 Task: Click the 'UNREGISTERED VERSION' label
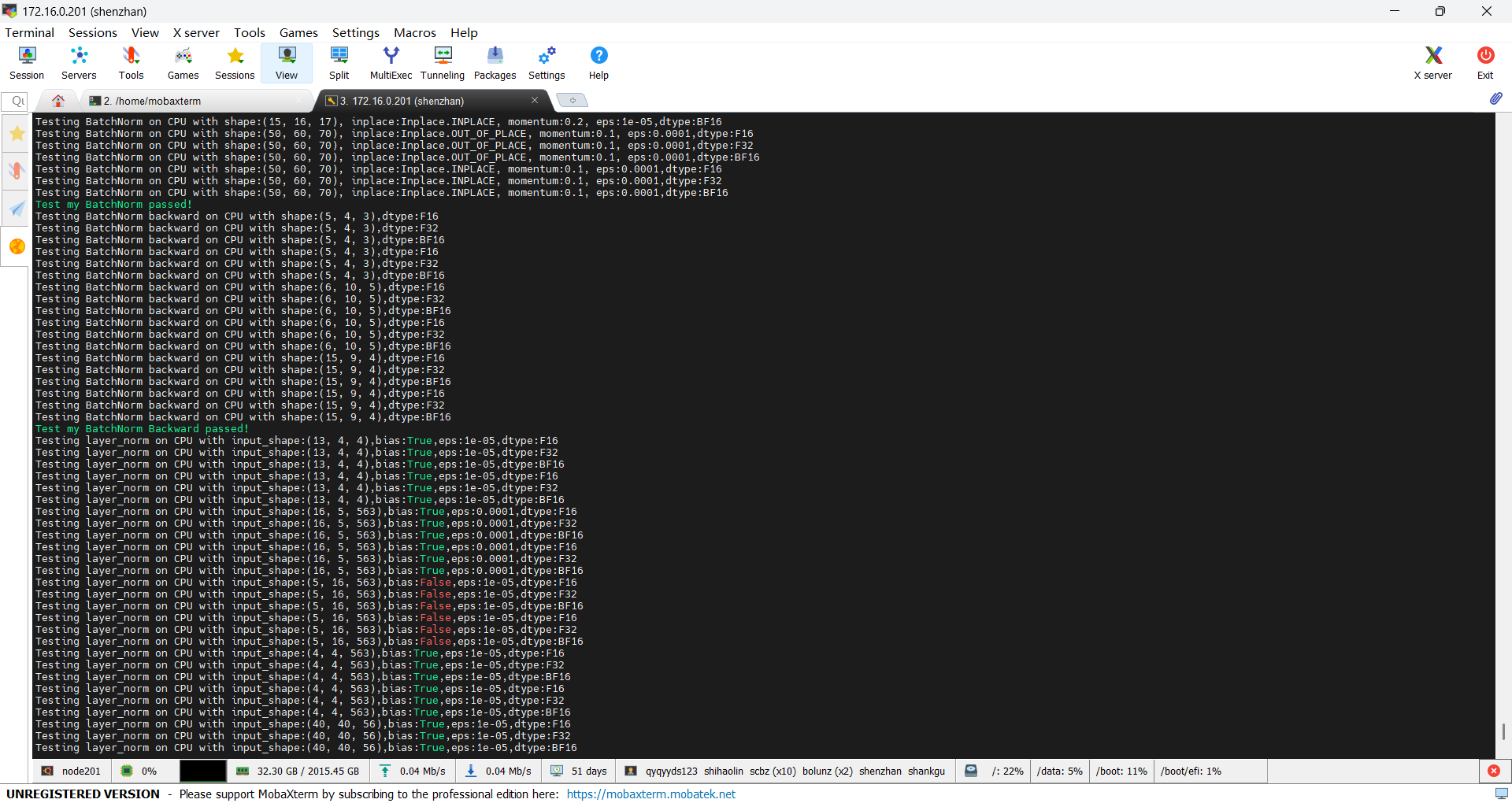click(x=83, y=794)
